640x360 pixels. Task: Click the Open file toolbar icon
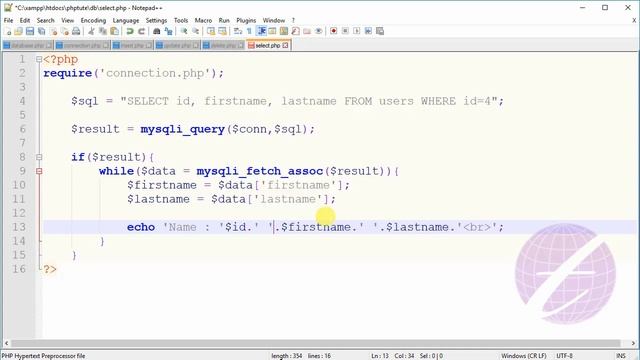(18, 31)
